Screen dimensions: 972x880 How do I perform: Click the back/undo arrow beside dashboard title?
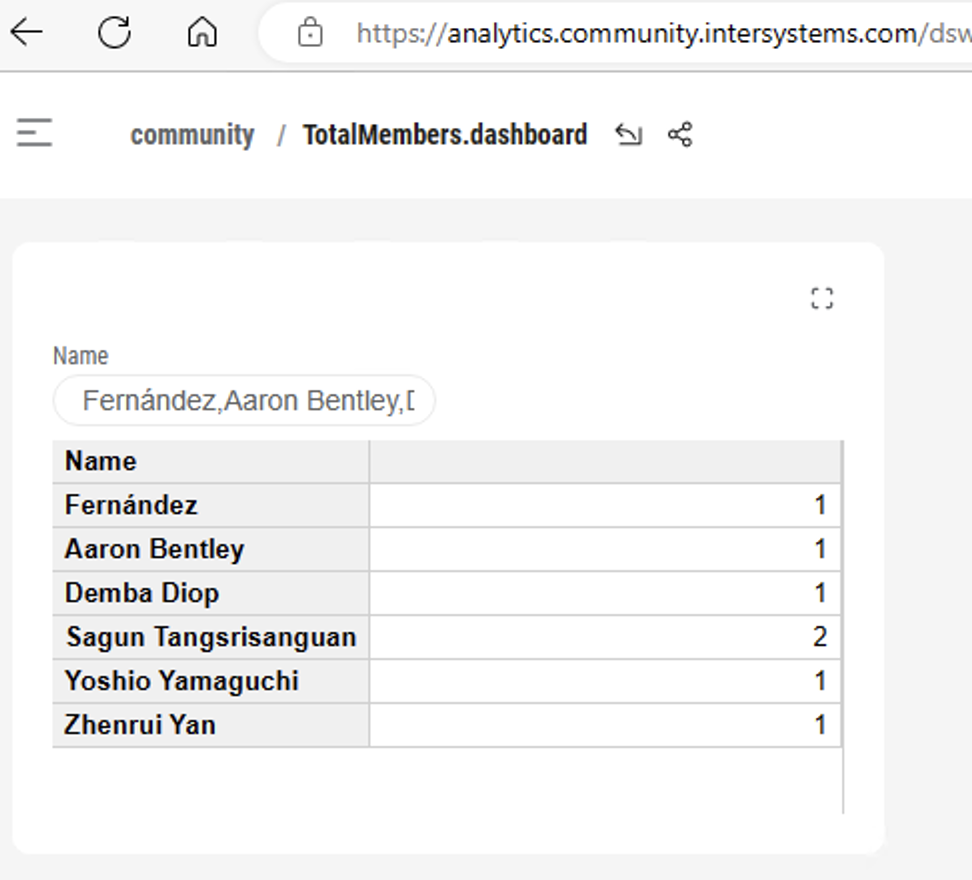click(629, 134)
